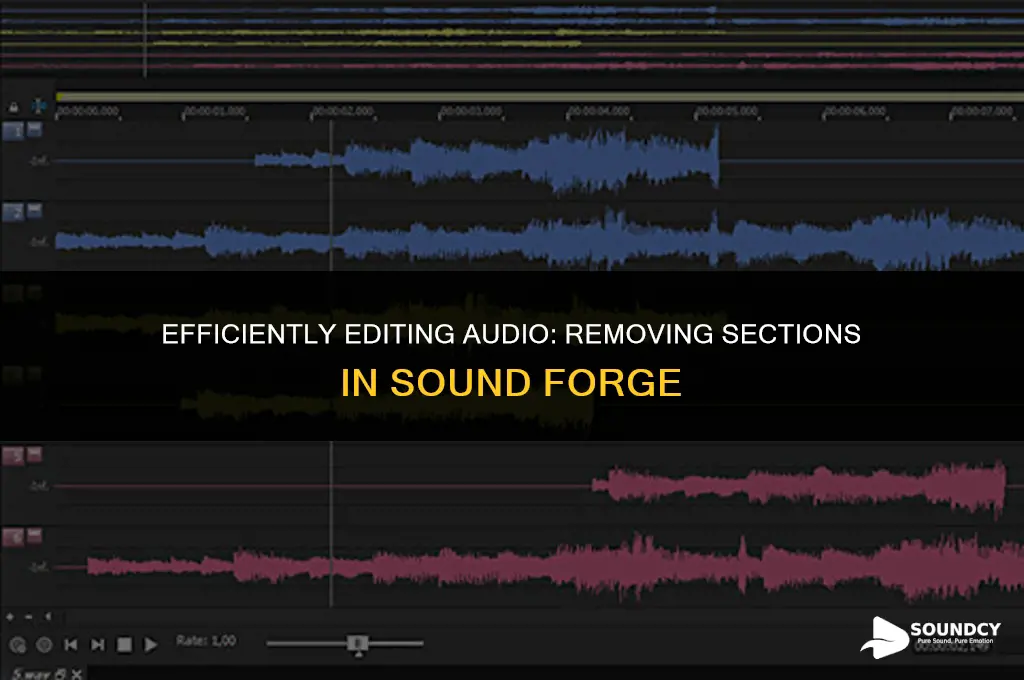This screenshot has width=1024, height=680.
Task: Click the blue snapping icon next to the lock
Action: [x=39, y=106]
